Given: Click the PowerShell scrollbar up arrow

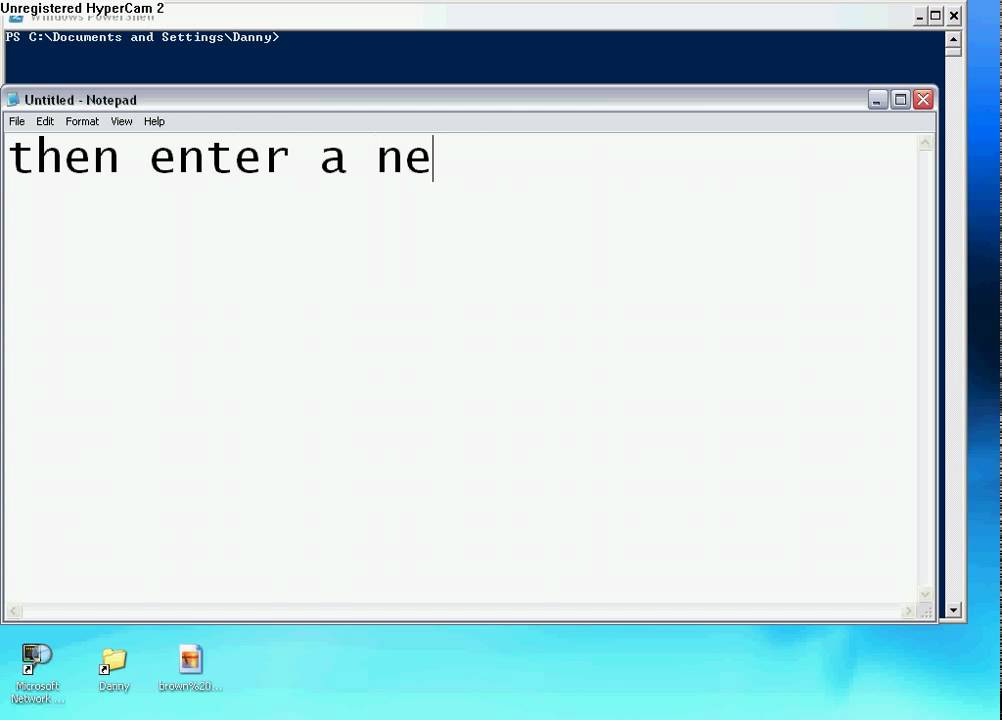Looking at the screenshot, I should tap(953, 40).
